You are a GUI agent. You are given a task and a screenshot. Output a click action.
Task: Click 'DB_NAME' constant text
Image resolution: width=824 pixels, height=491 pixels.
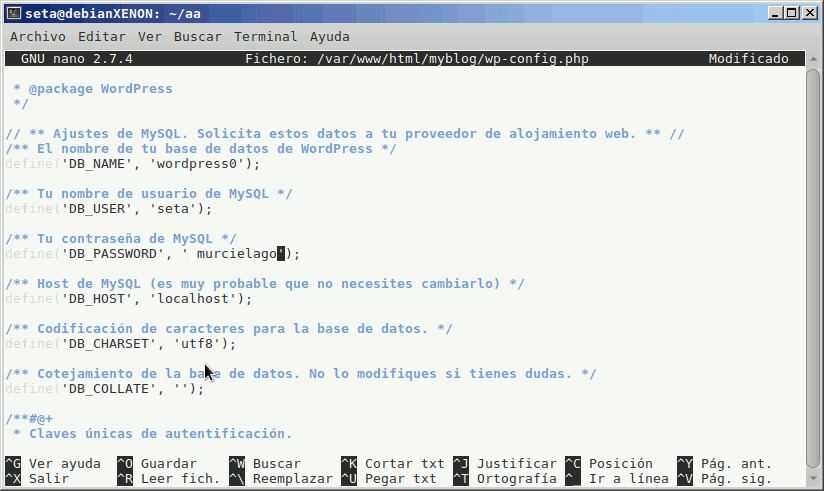[x=97, y=164]
